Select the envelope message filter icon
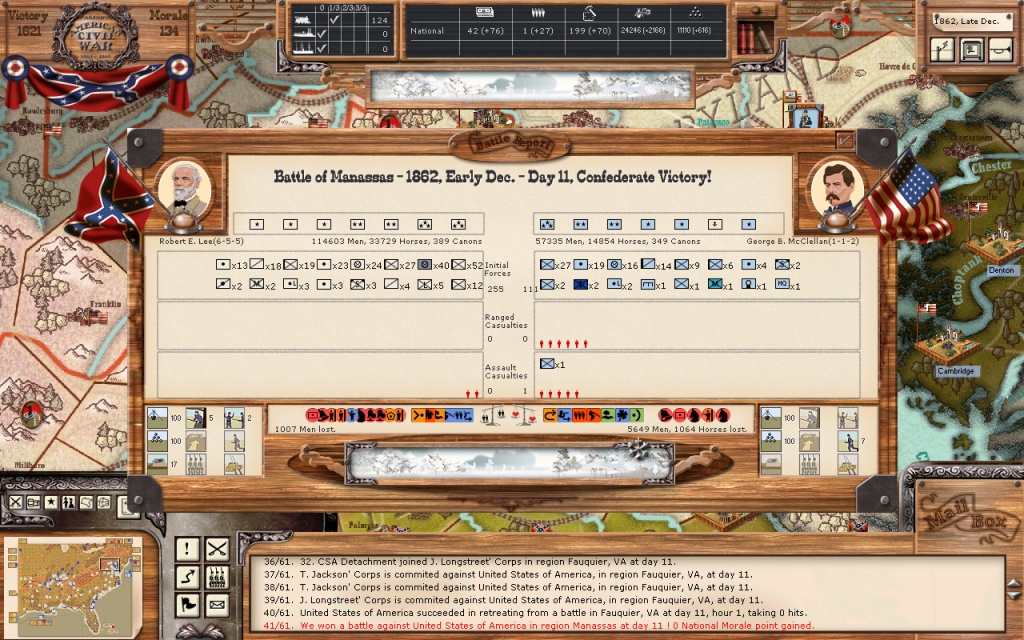The width and height of the screenshot is (1024, 640). click(217, 605)
